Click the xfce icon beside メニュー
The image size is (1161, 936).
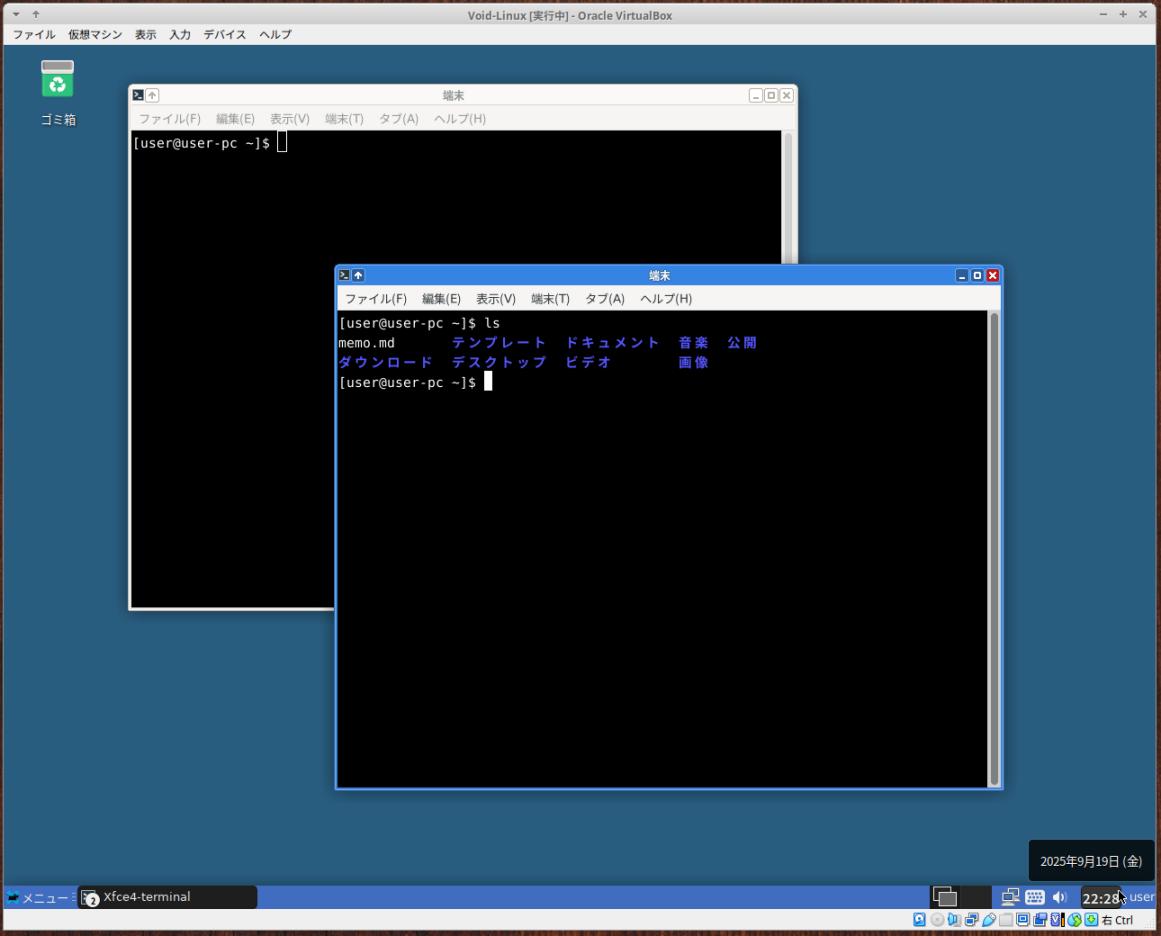(x=13, y=897)
